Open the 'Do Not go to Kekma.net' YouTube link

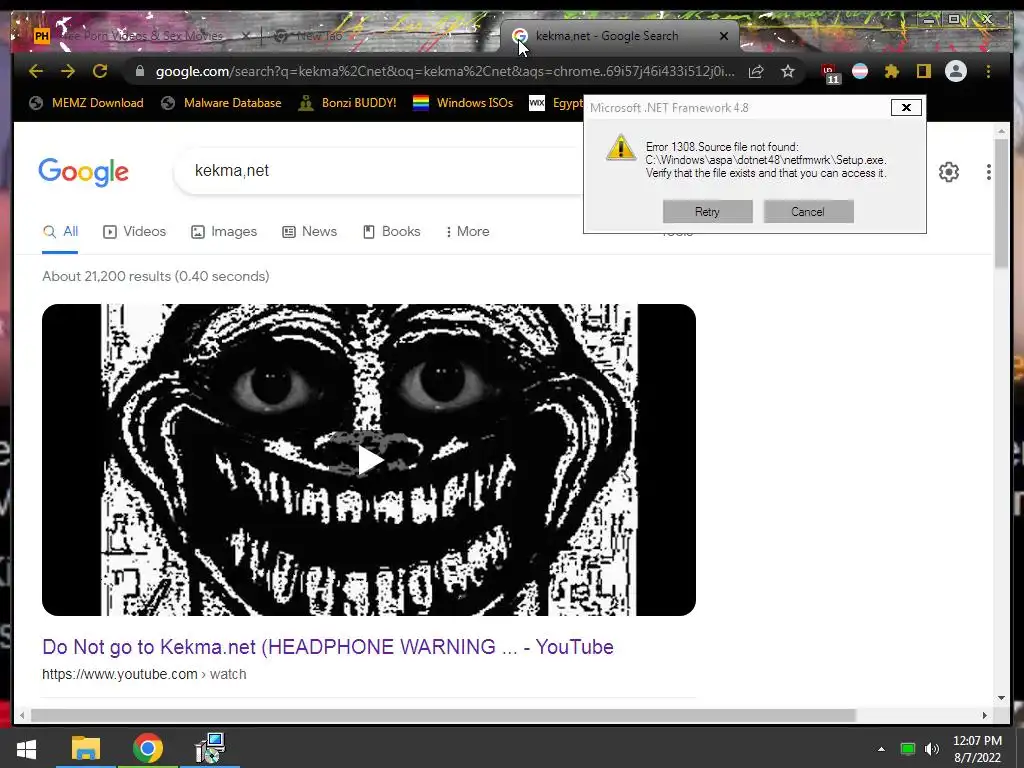pos(328,647)
